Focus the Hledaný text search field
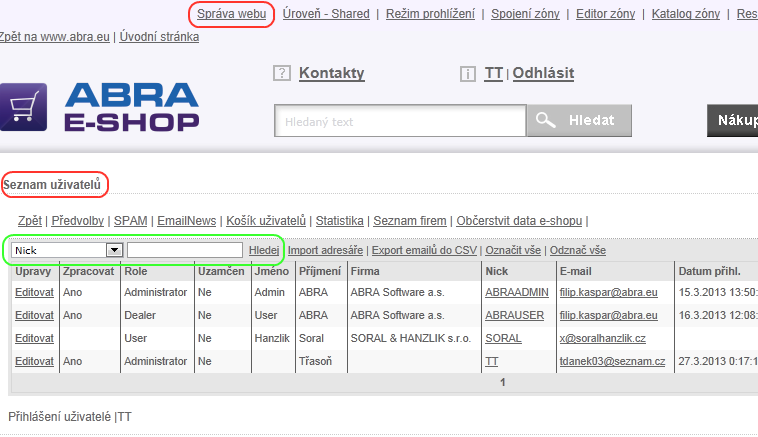Image resolution: width=758 pixels, height=437 pixels. tap(400, 121)
